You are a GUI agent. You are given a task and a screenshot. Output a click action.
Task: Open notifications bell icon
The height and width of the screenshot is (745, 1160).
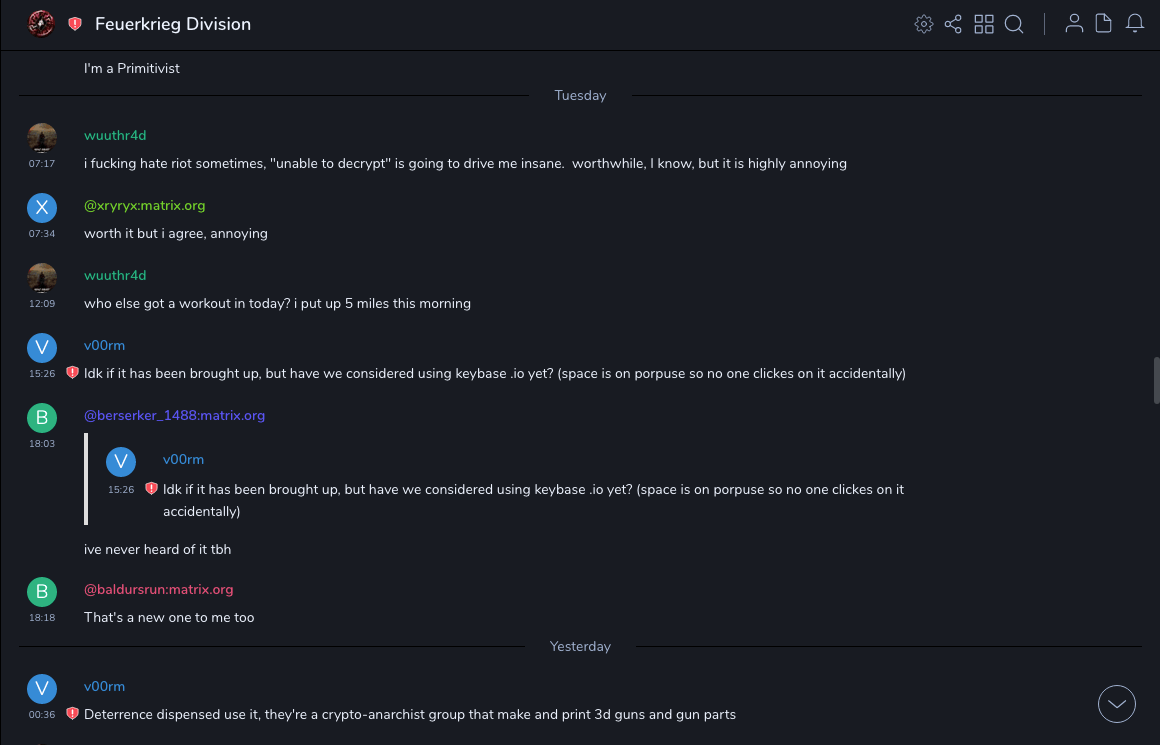pos(1135,24)
